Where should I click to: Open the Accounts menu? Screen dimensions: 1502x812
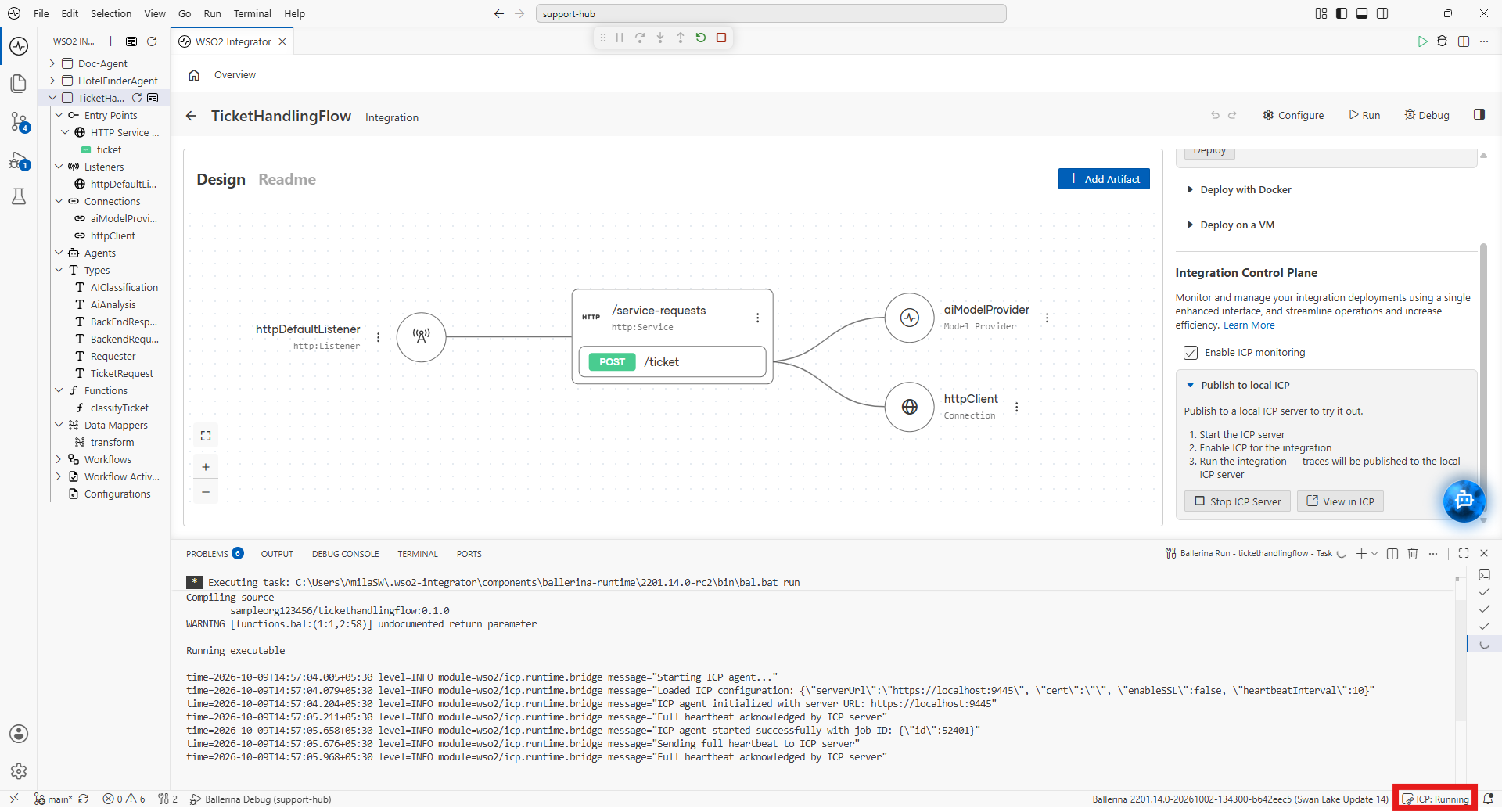(x=19, y=734)
